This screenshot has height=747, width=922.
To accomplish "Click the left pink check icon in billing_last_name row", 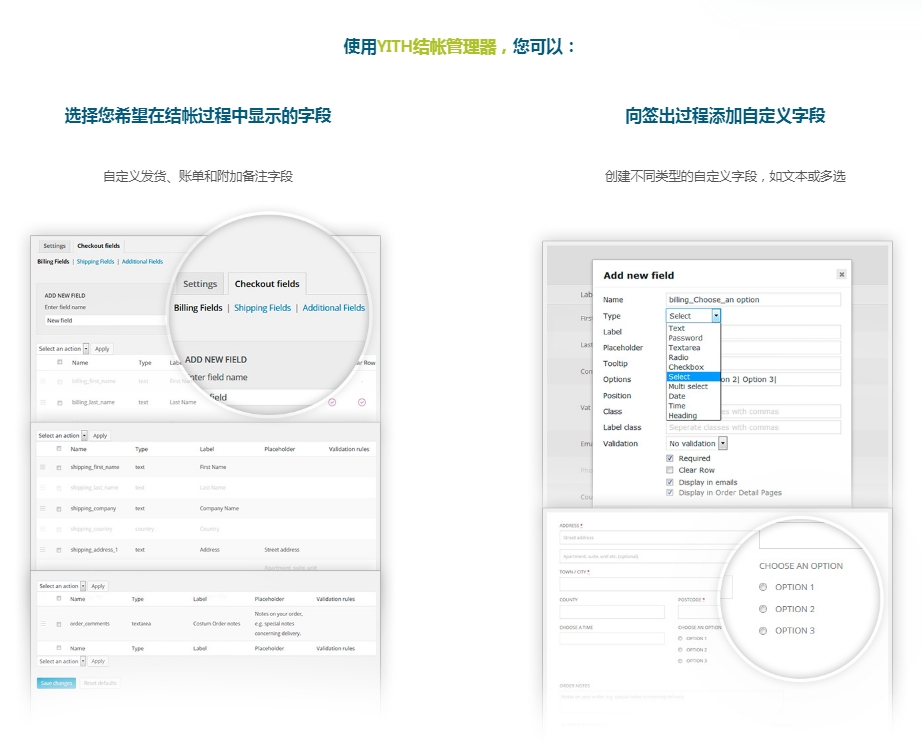I will click(332, 402).
